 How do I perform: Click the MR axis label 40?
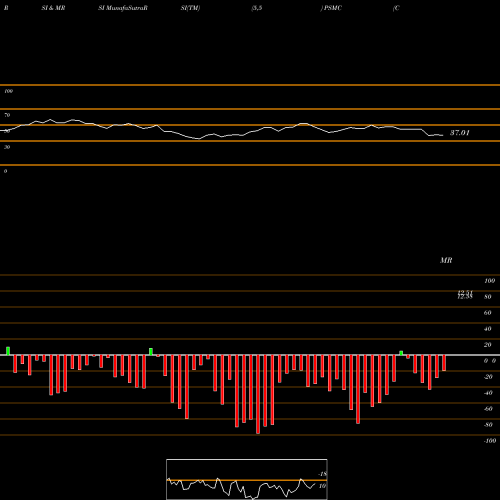pyautogui.click(x=488, y=329)
